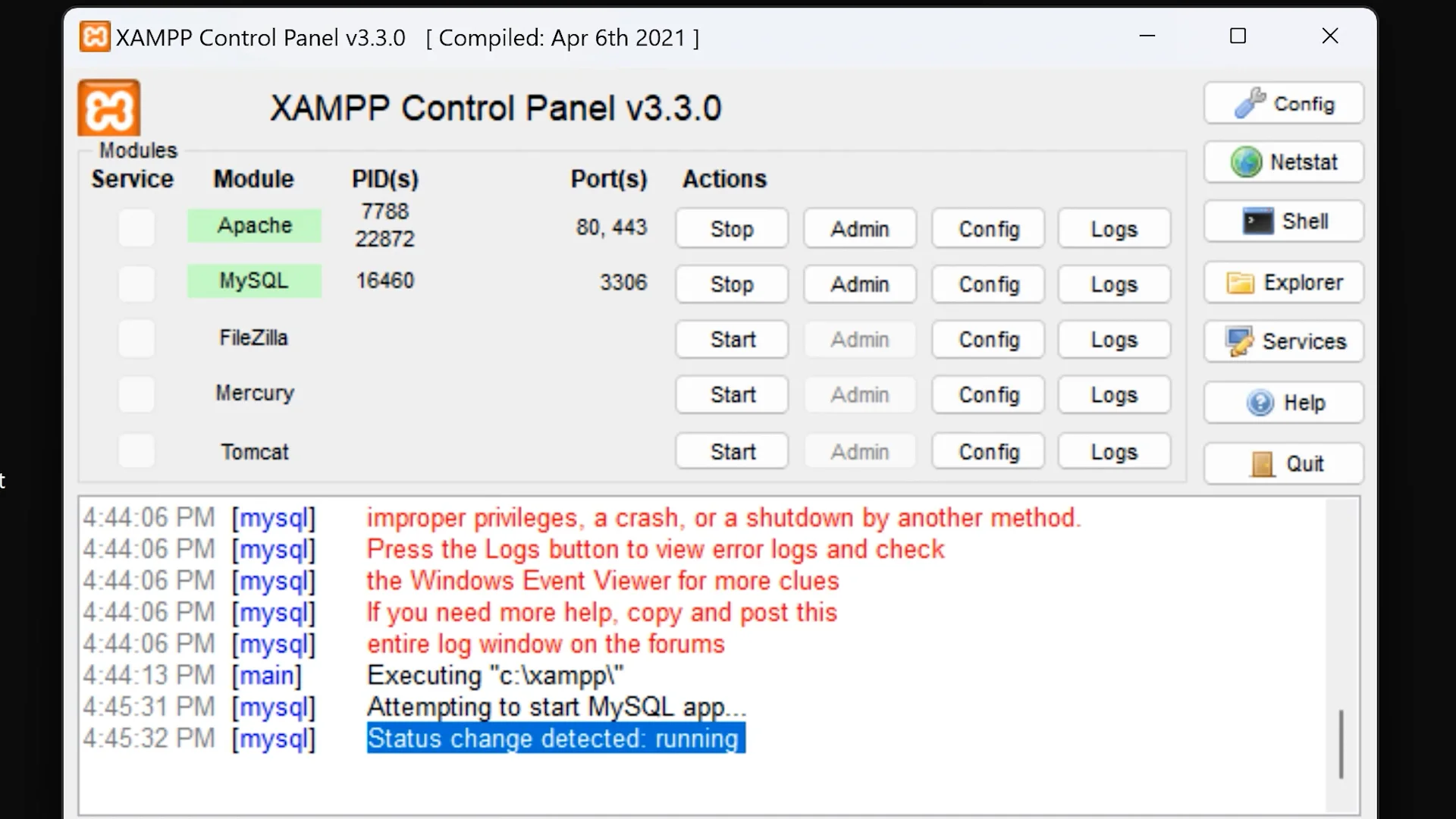Open Services via its icon button
This screenshot has width=1456, height=819.
(1283, 341)
